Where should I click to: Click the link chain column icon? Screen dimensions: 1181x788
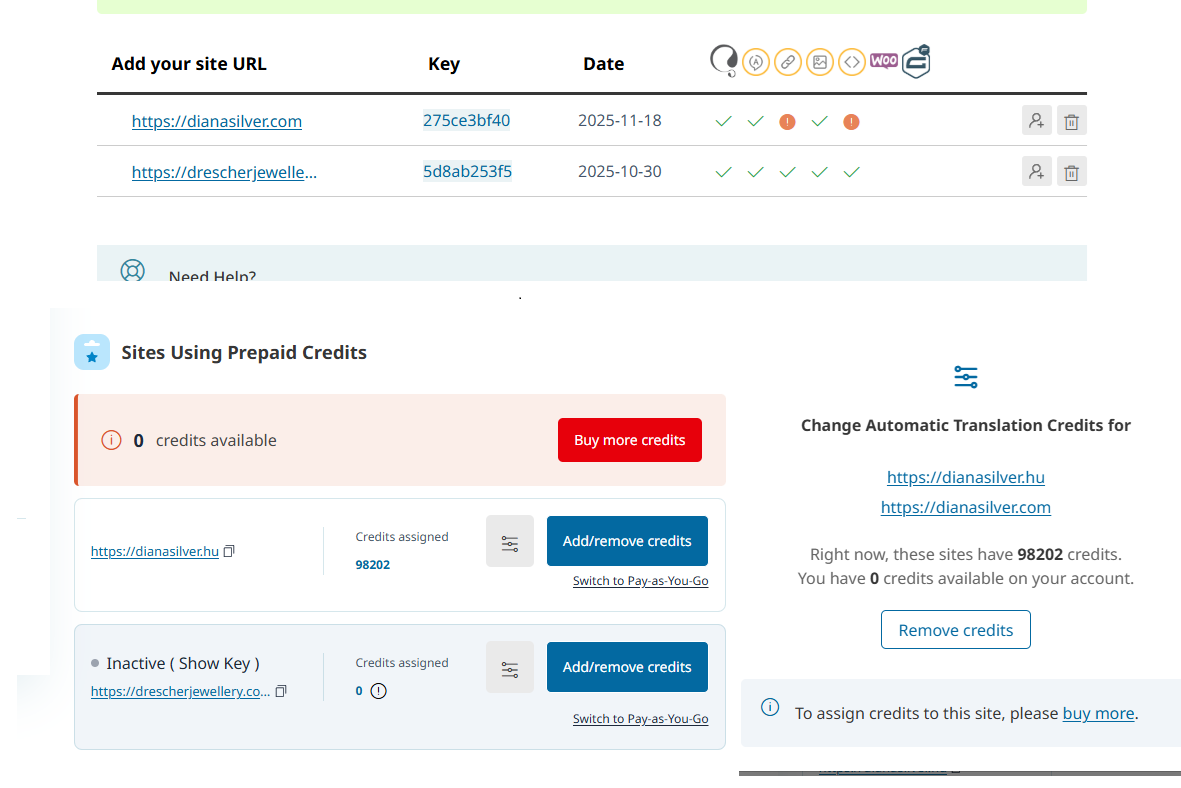coord(788,62)
